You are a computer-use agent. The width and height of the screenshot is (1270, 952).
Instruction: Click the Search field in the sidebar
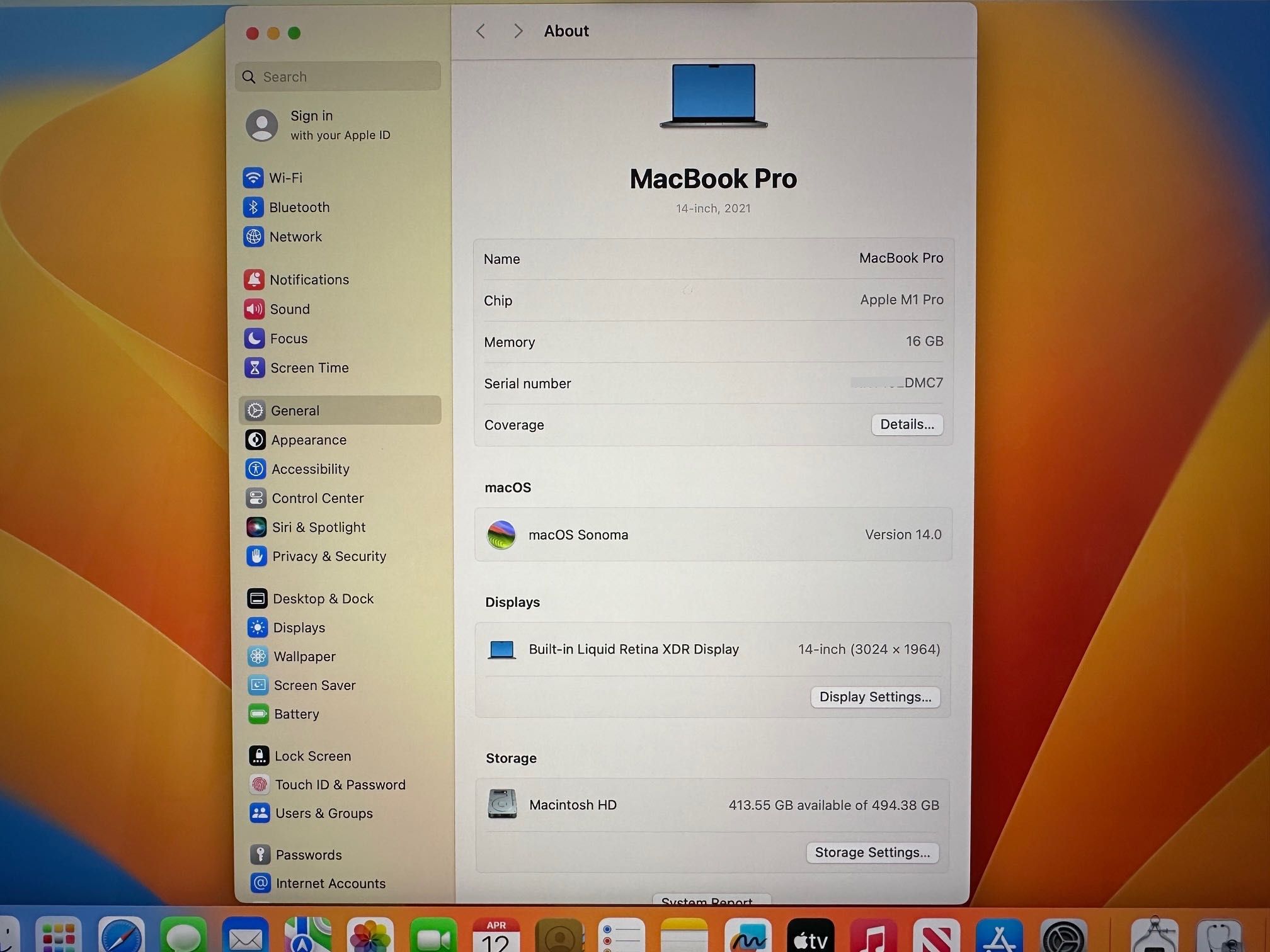pos(338,76)
